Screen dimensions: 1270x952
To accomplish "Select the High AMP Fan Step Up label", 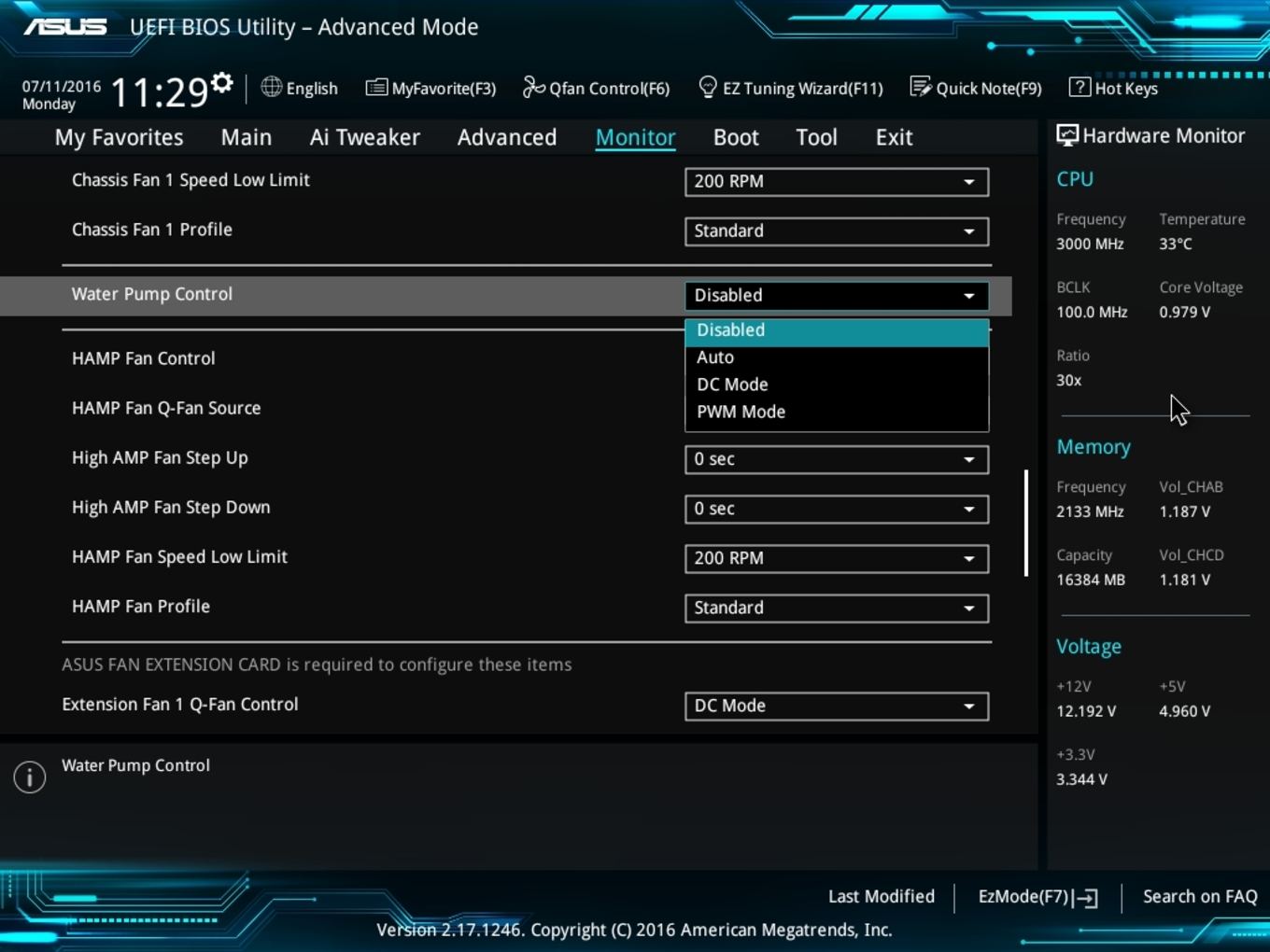I will point(160,458).
